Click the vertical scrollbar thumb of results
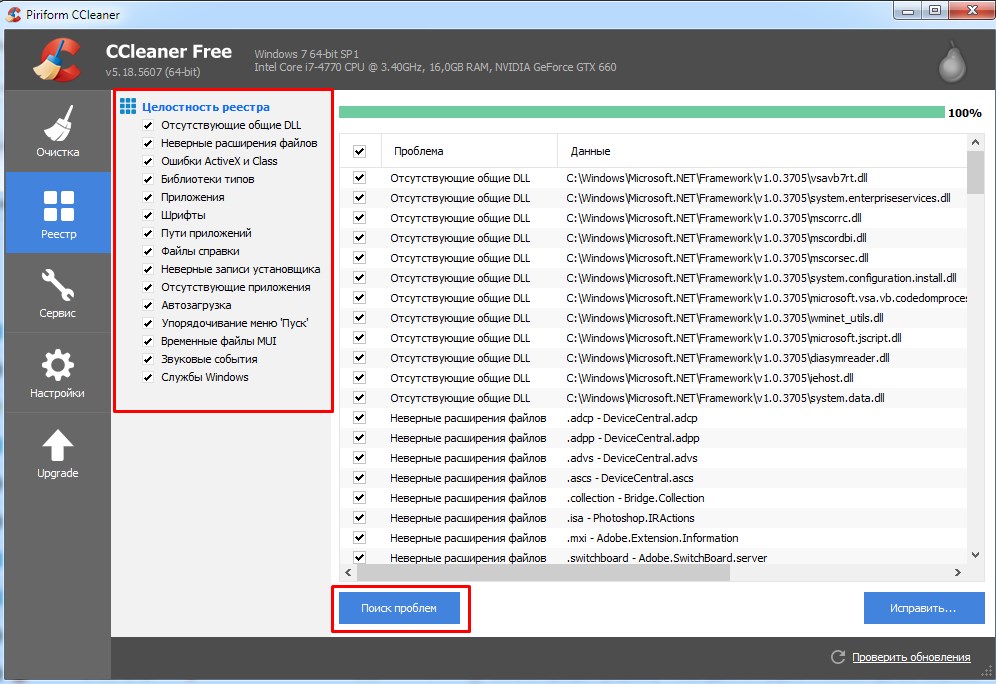 coord(976,171)
